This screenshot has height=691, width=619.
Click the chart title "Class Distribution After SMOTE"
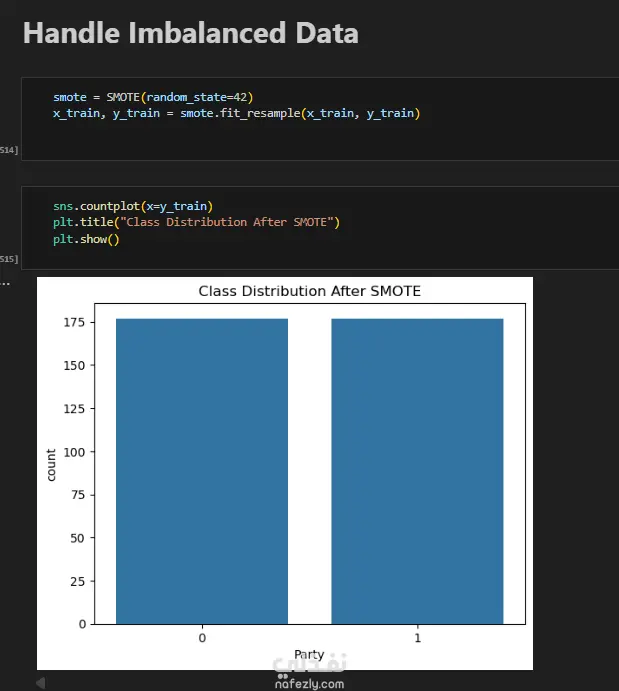310,292
